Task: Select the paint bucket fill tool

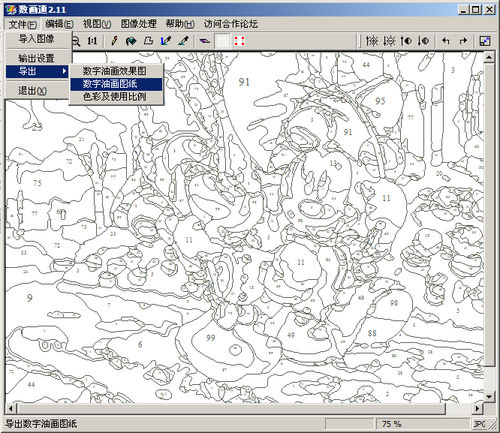Action: [x=131, y=41]
